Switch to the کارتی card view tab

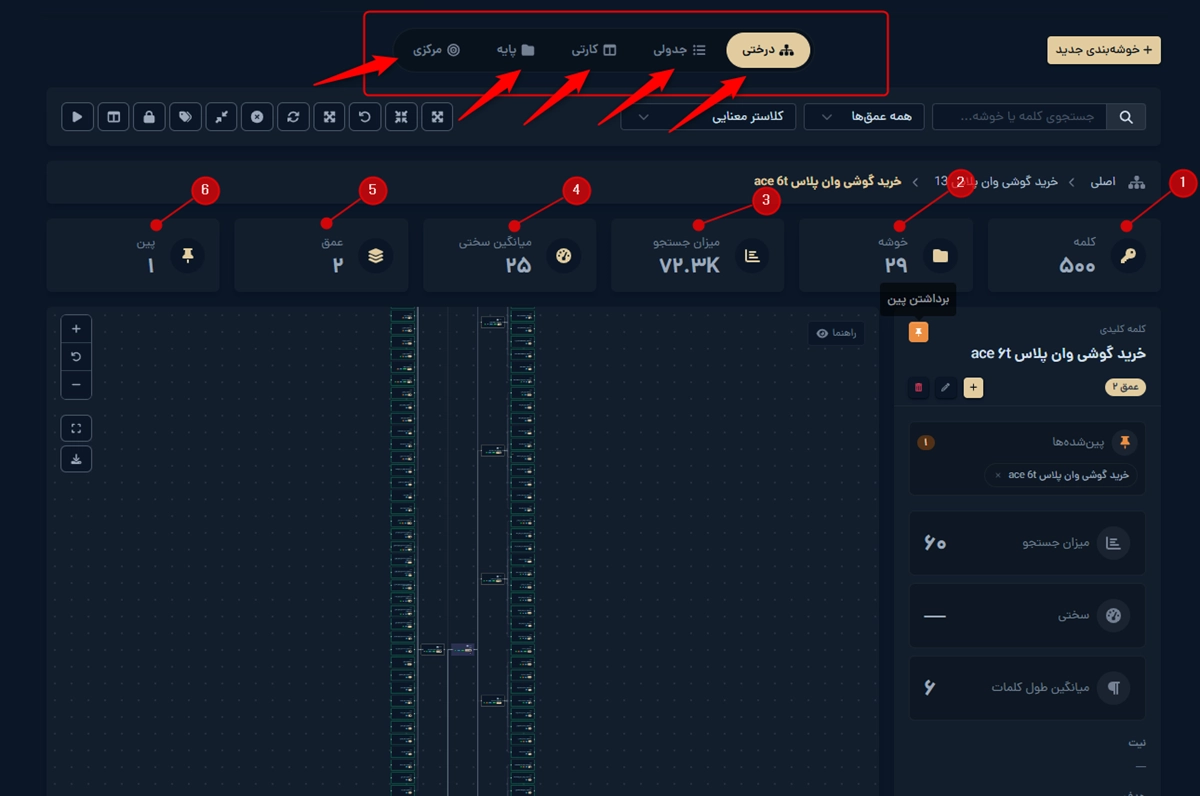coord(593,50)
